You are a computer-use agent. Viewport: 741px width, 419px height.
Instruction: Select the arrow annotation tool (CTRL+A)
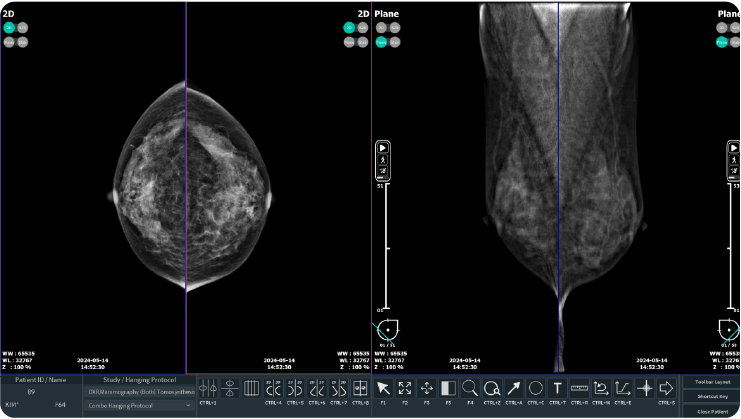click(x=513, y=388)
